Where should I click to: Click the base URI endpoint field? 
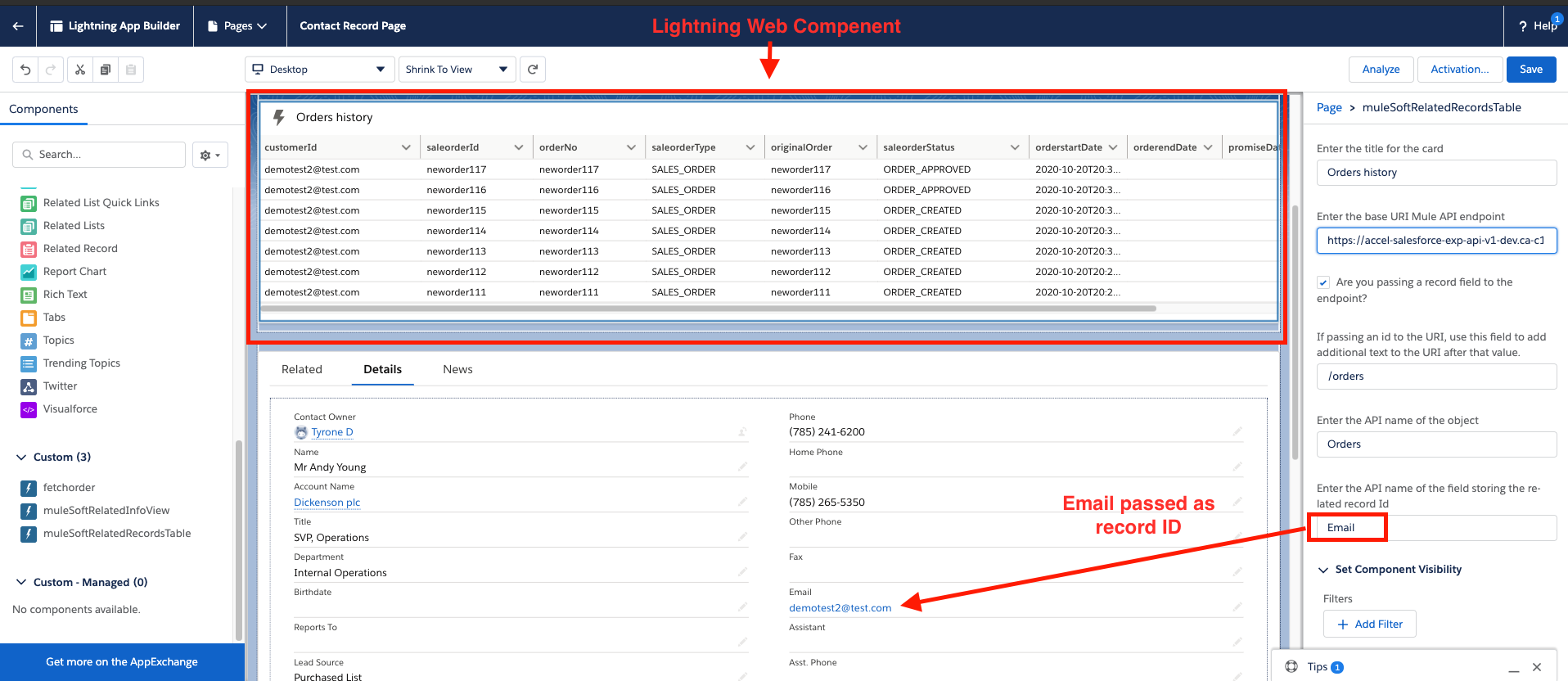(x=1436, y=241)
